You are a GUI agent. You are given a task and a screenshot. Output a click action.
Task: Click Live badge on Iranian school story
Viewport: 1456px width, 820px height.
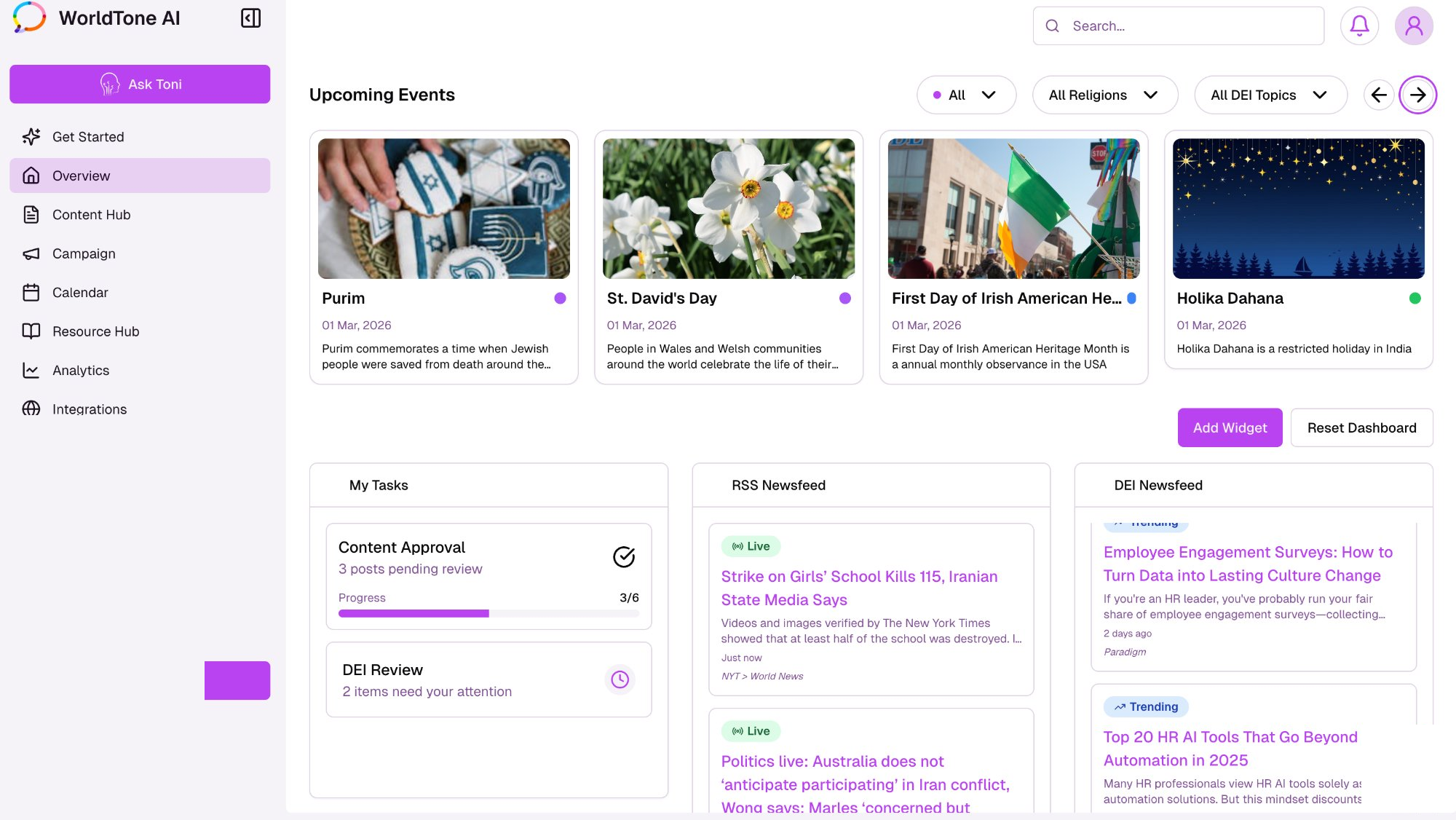751,546
